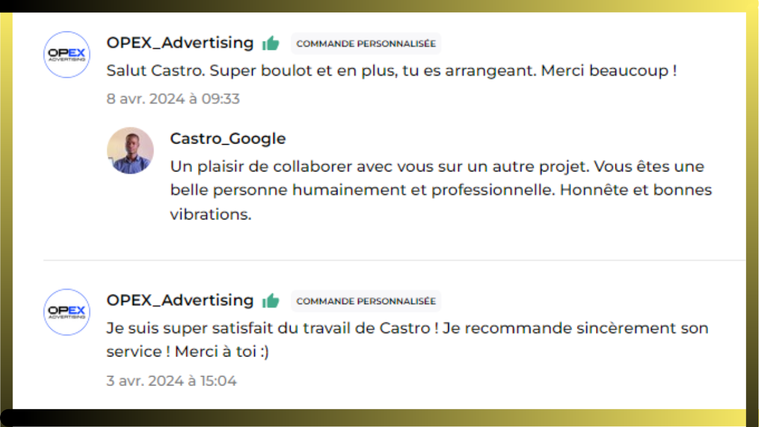
Task: Open OPEX avatar beside "Je suis super satisfait"
Action: point(68,312)
